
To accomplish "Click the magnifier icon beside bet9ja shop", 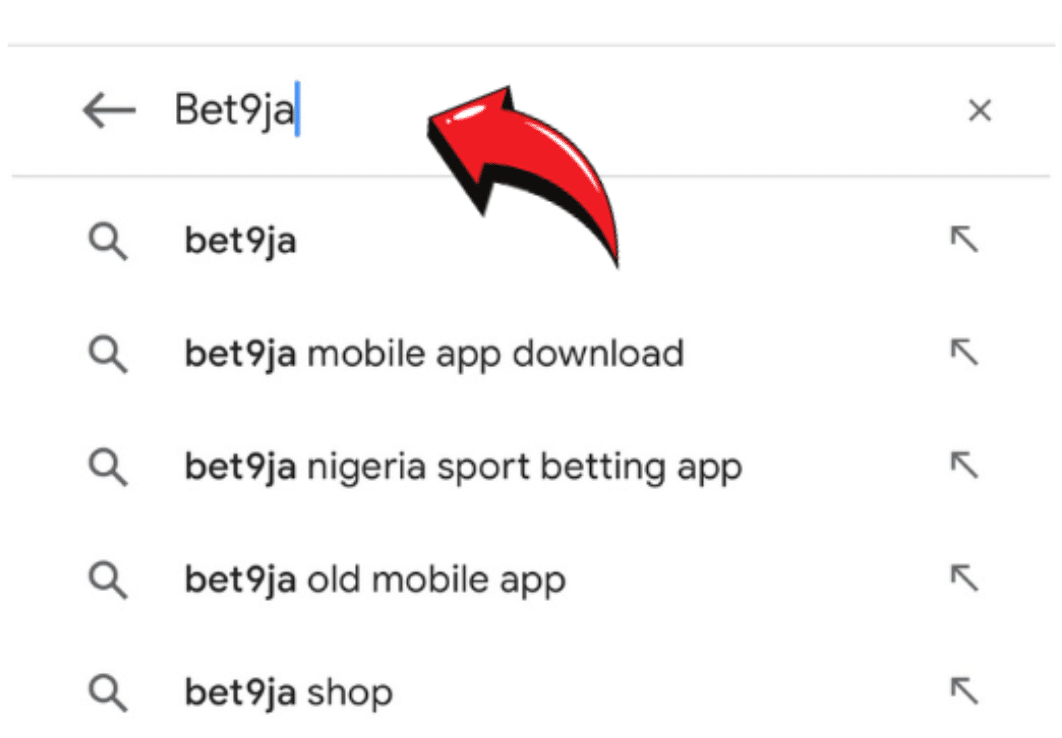I will pos(108,691).
